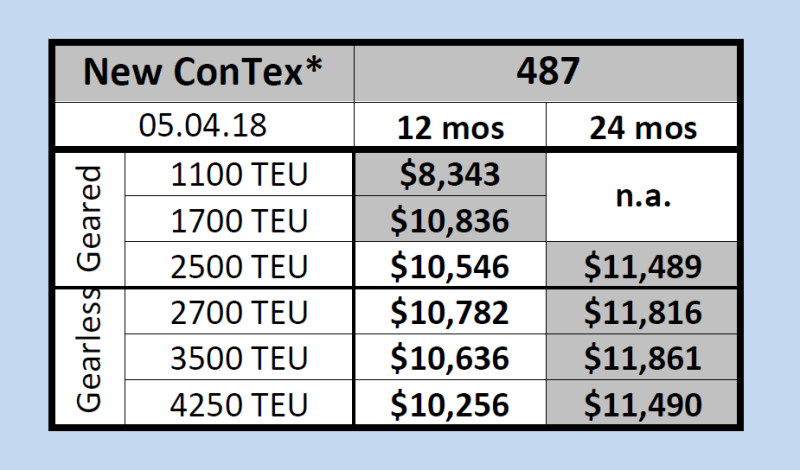Screen dimensions: 800x470
Task: Click the $11,816 rate cell
Action: coord(645,315)
